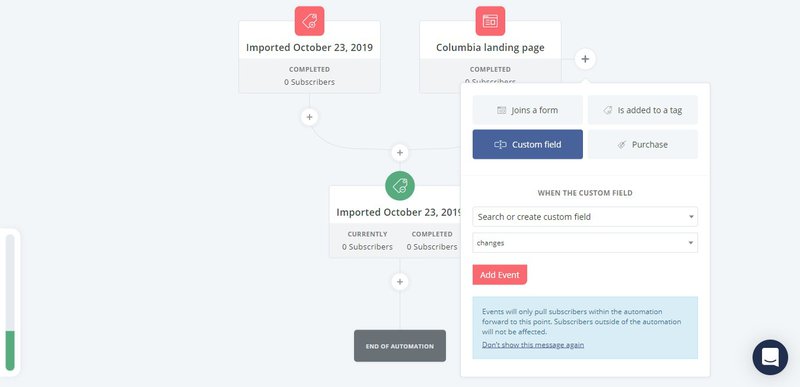Click the plus button beside Columbia landing page

coord(585,59)
